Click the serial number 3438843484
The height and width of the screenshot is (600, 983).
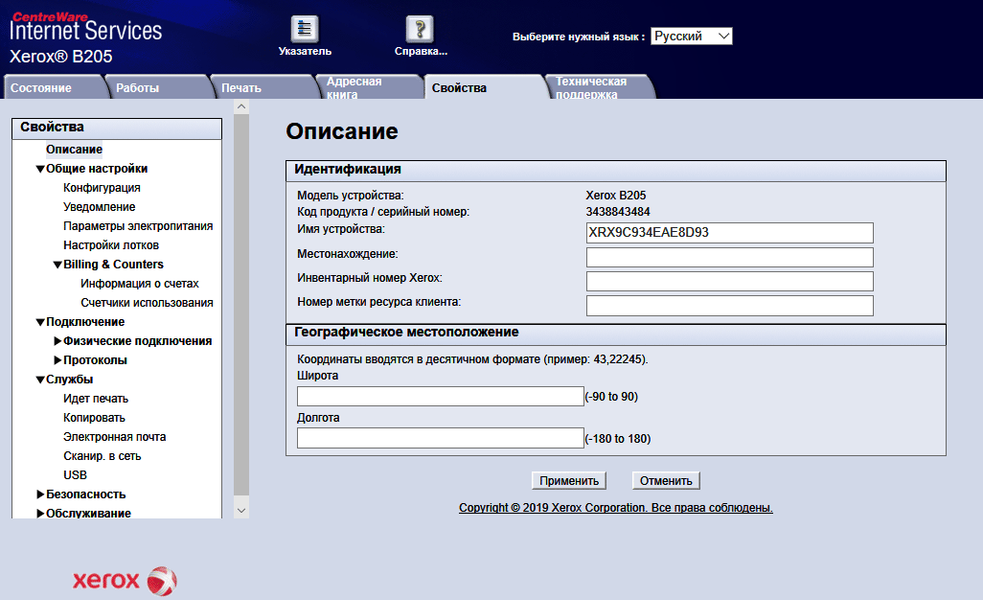point(618,212)
